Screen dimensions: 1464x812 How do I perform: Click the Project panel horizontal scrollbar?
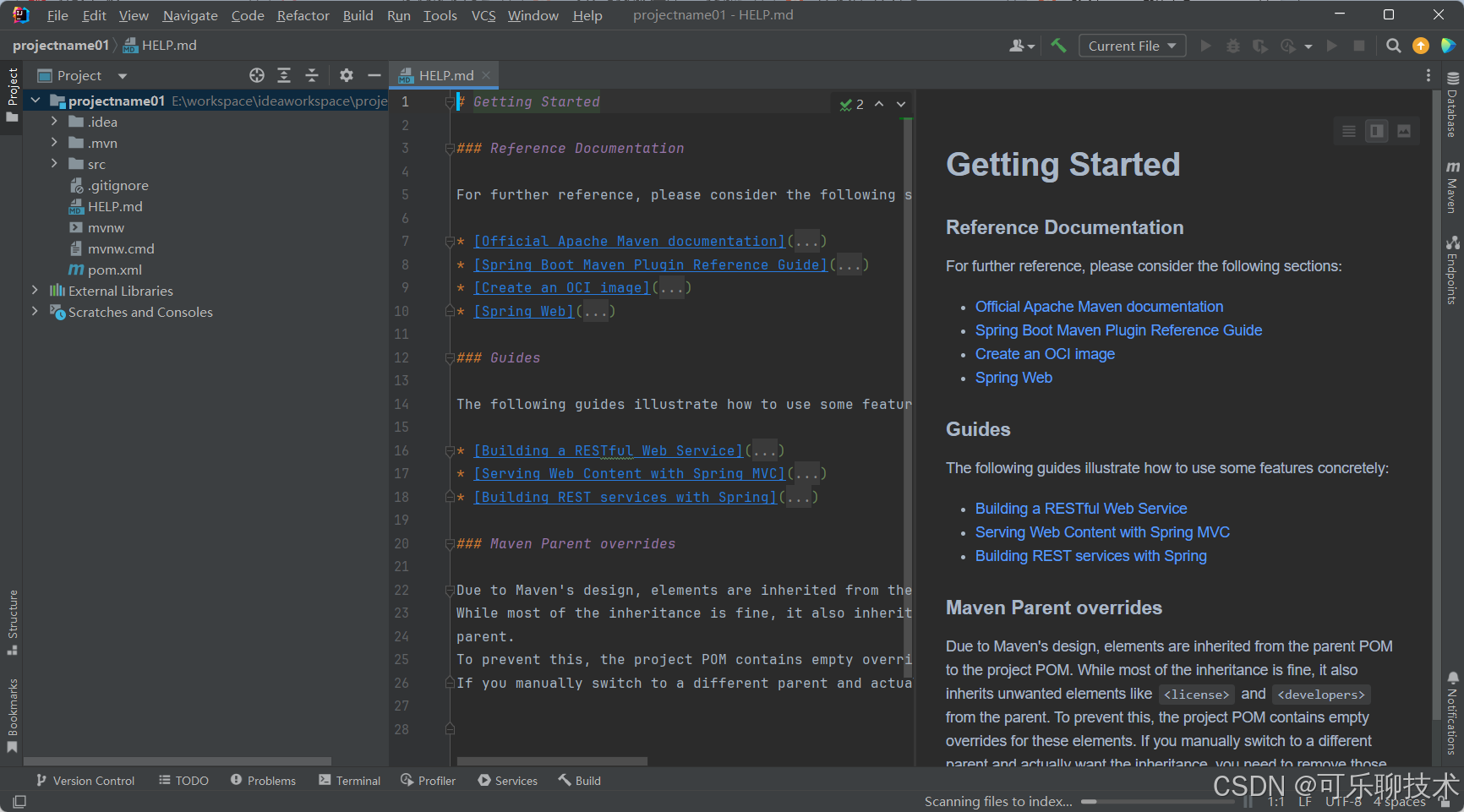(178, 761)
